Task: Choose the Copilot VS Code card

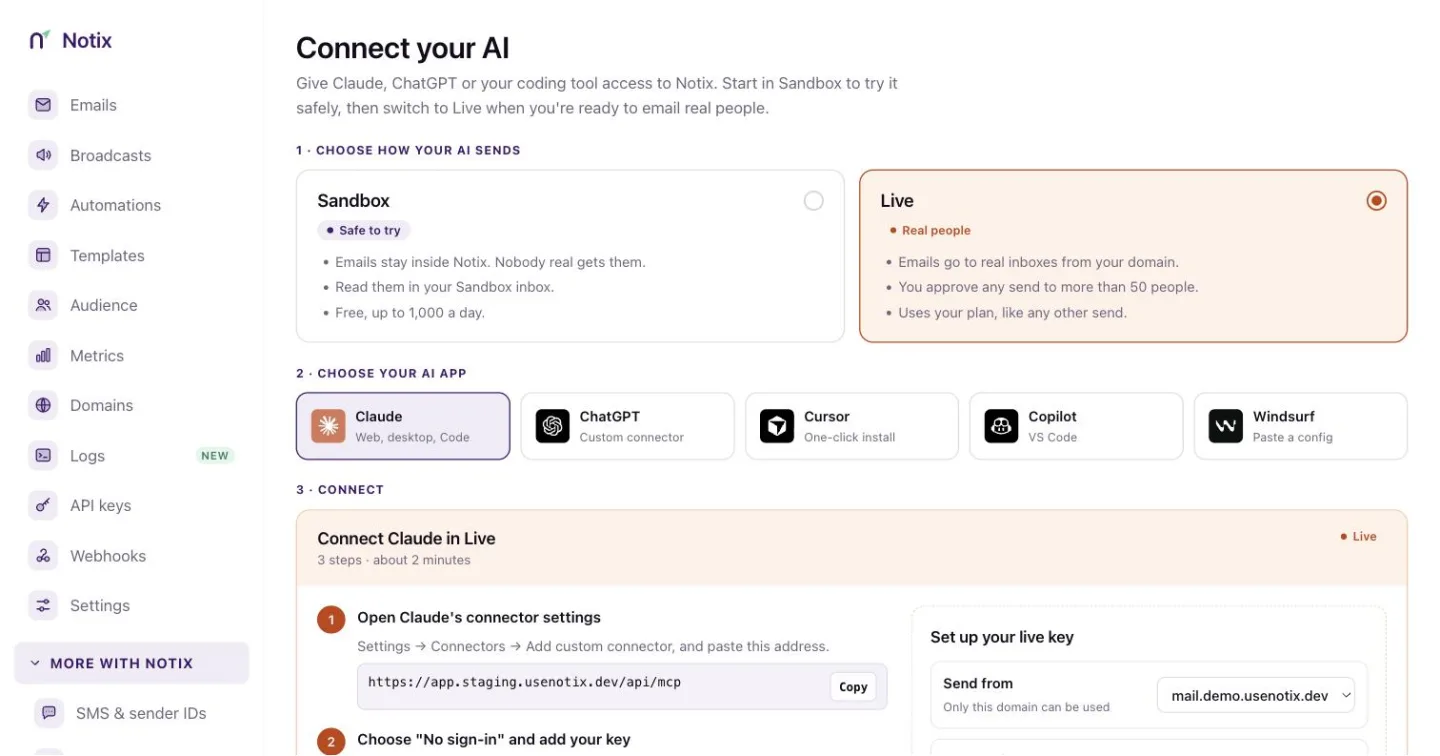Action: coord(1076,426)
